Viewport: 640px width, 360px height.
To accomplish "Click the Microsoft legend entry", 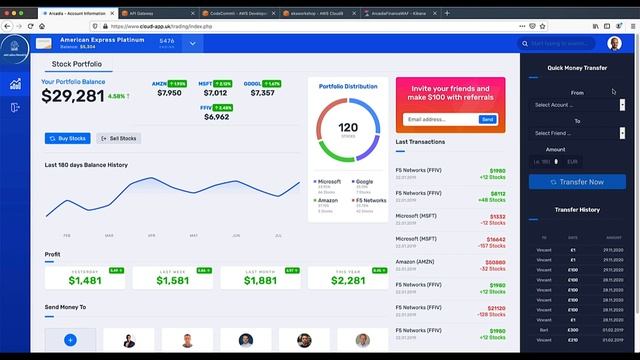I will tap(327, 187).
